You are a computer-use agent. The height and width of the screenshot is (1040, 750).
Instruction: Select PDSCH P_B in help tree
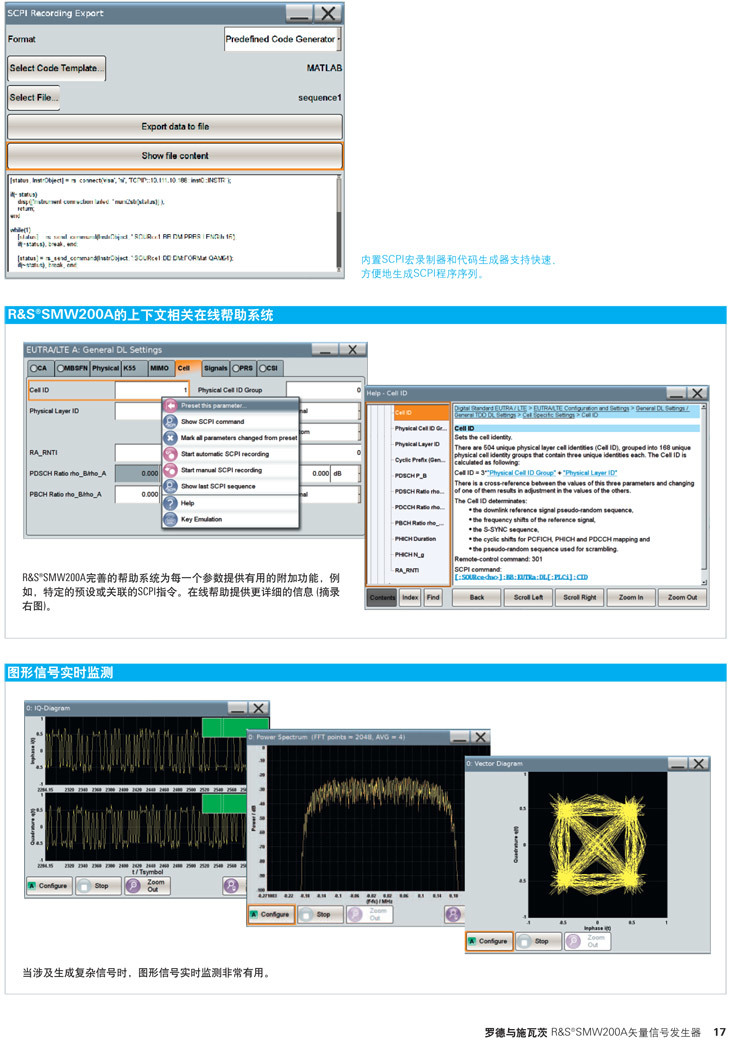pyautogui.click(x=411, y=476)
